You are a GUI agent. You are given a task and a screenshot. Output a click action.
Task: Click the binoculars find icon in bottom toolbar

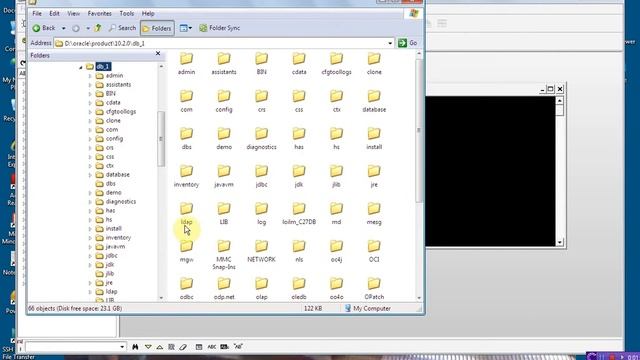[x=135, y=347]
